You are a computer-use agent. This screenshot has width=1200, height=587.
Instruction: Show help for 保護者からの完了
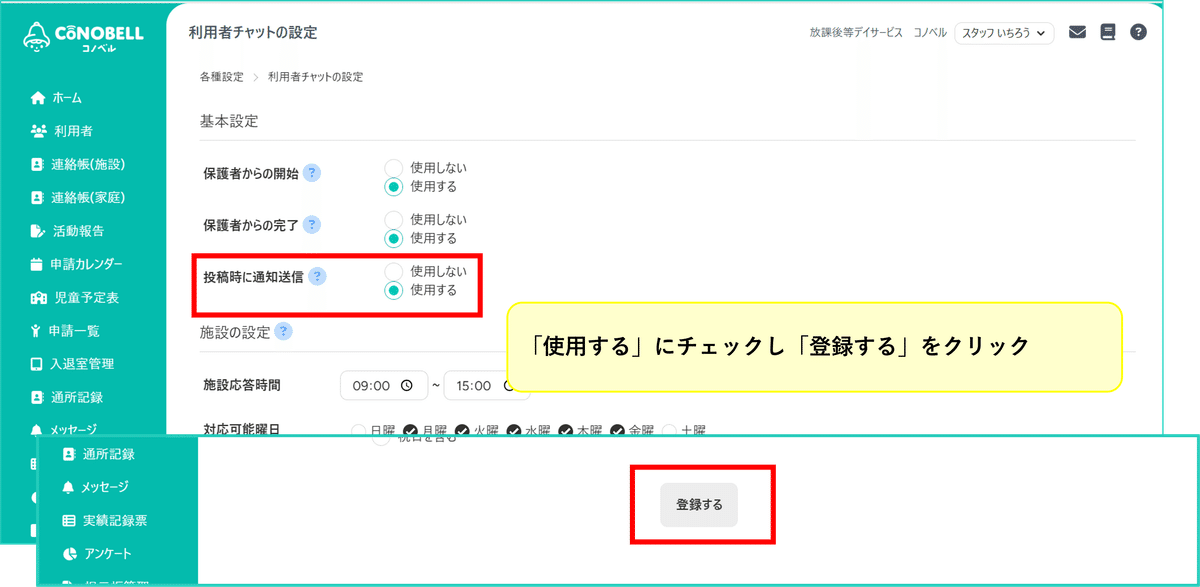click(312, 225)
